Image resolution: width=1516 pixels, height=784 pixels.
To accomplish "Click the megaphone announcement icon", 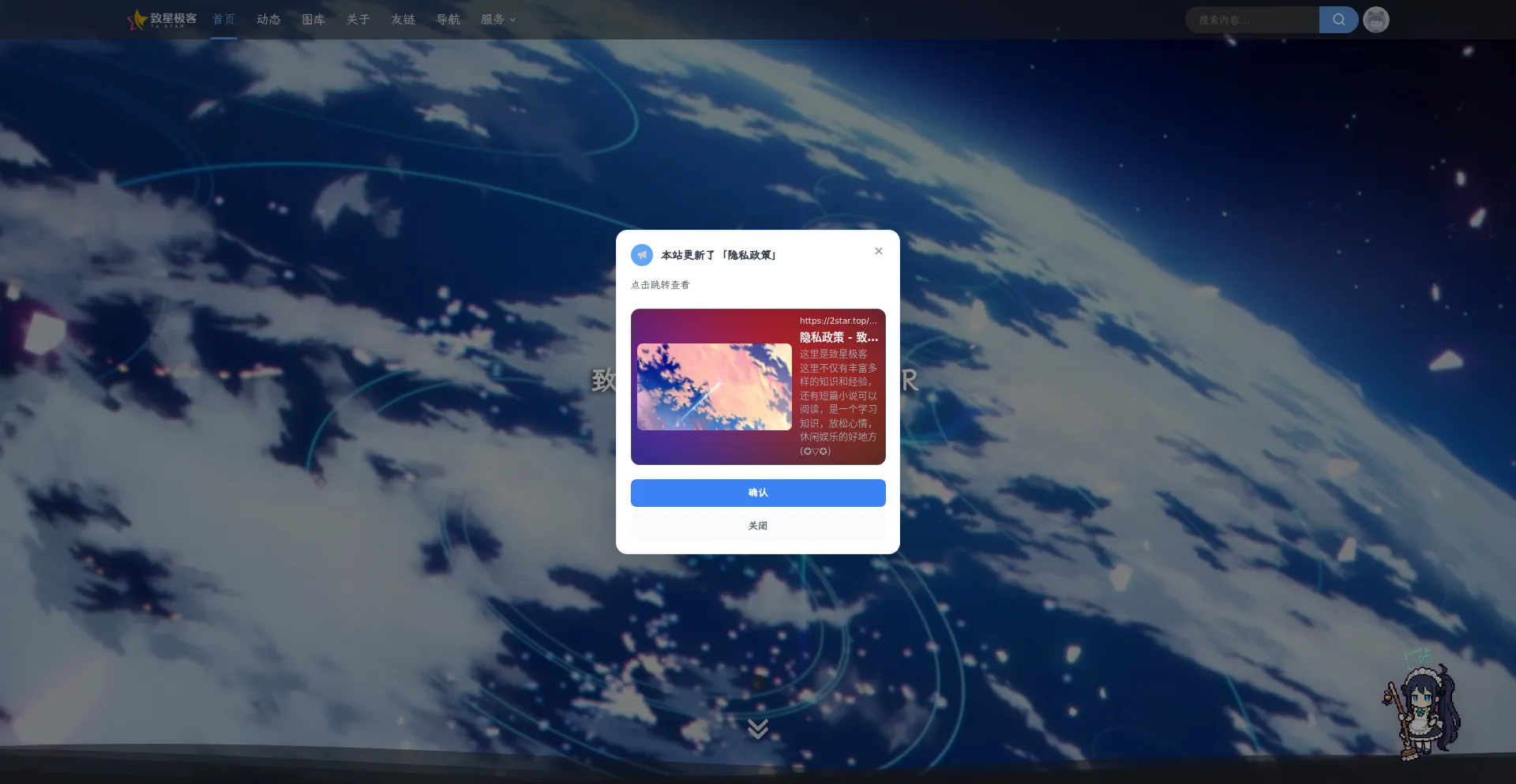I will [642, 255].
